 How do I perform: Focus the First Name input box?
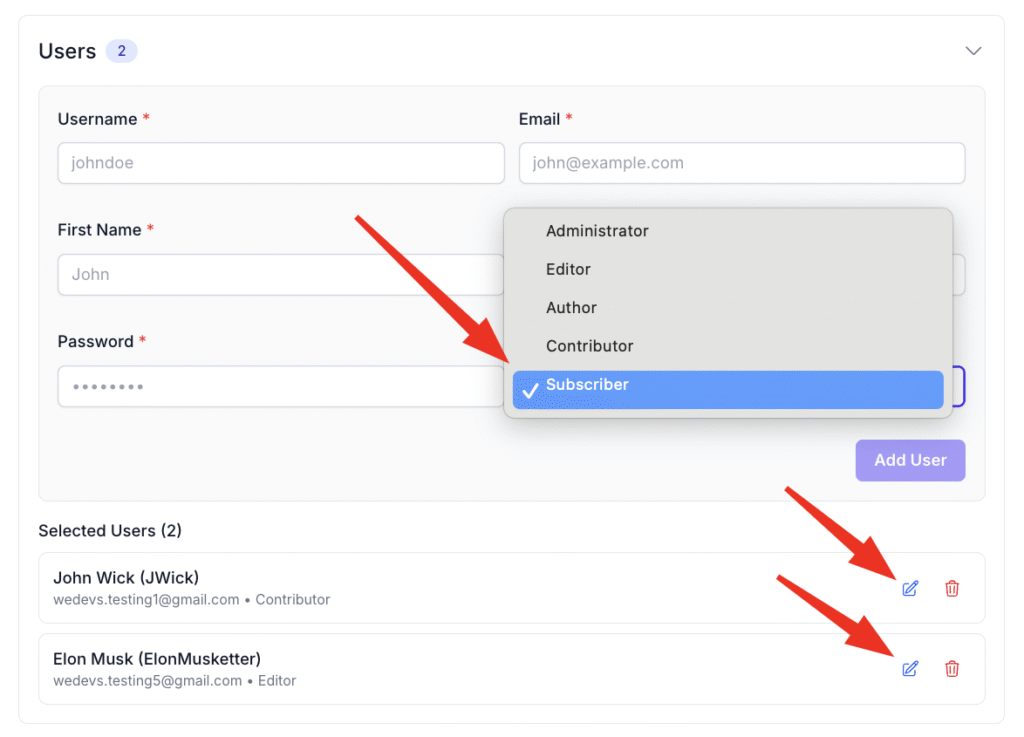(281, 275)
